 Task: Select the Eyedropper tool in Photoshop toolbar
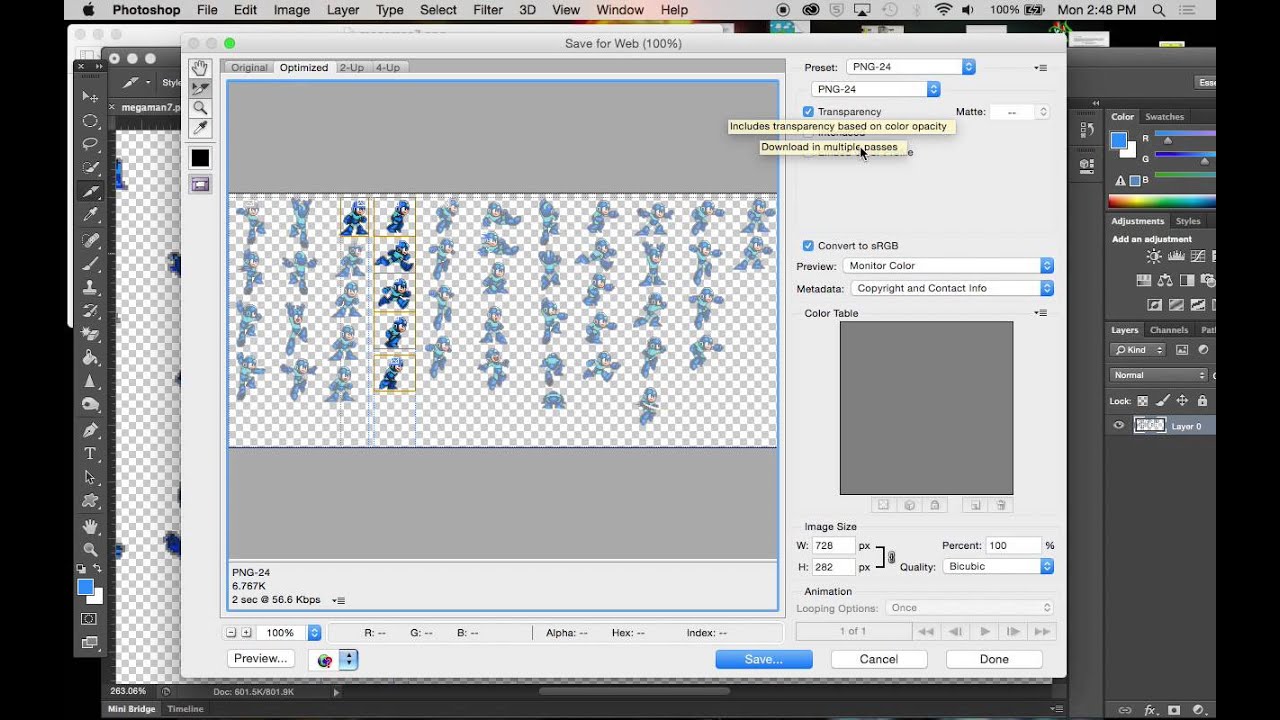91,215
